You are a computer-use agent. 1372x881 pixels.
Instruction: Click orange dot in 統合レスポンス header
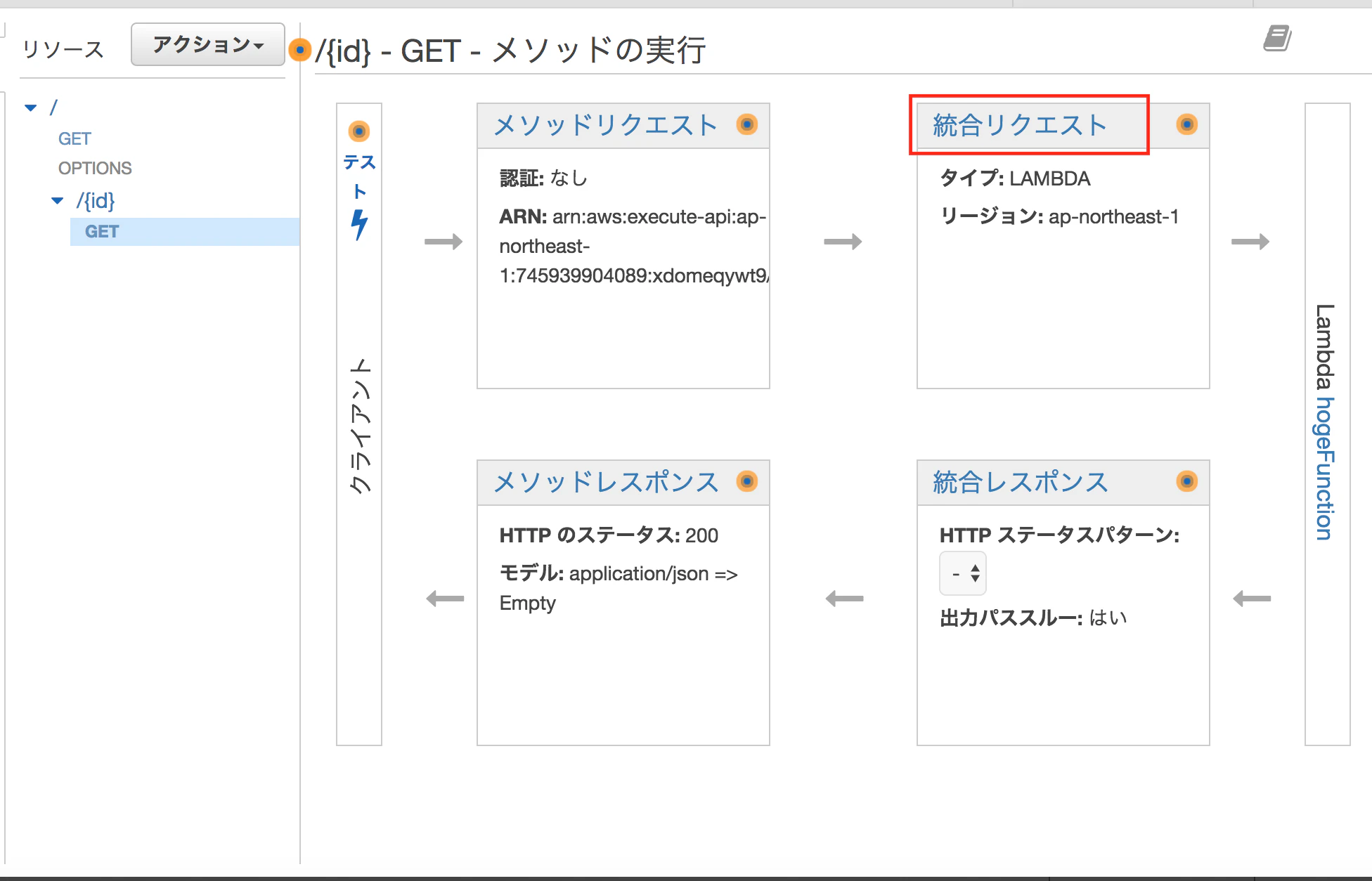1186,481
